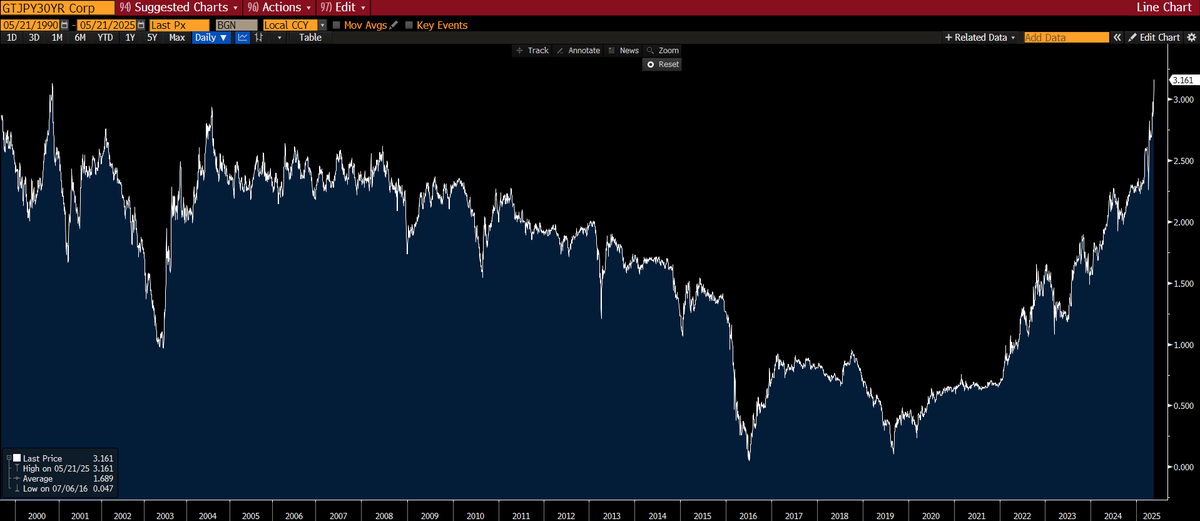The width and height of the screenshot is (1200, 521).
Task: Click the High marker icon in legend
Action: click(x=16, y=468)
